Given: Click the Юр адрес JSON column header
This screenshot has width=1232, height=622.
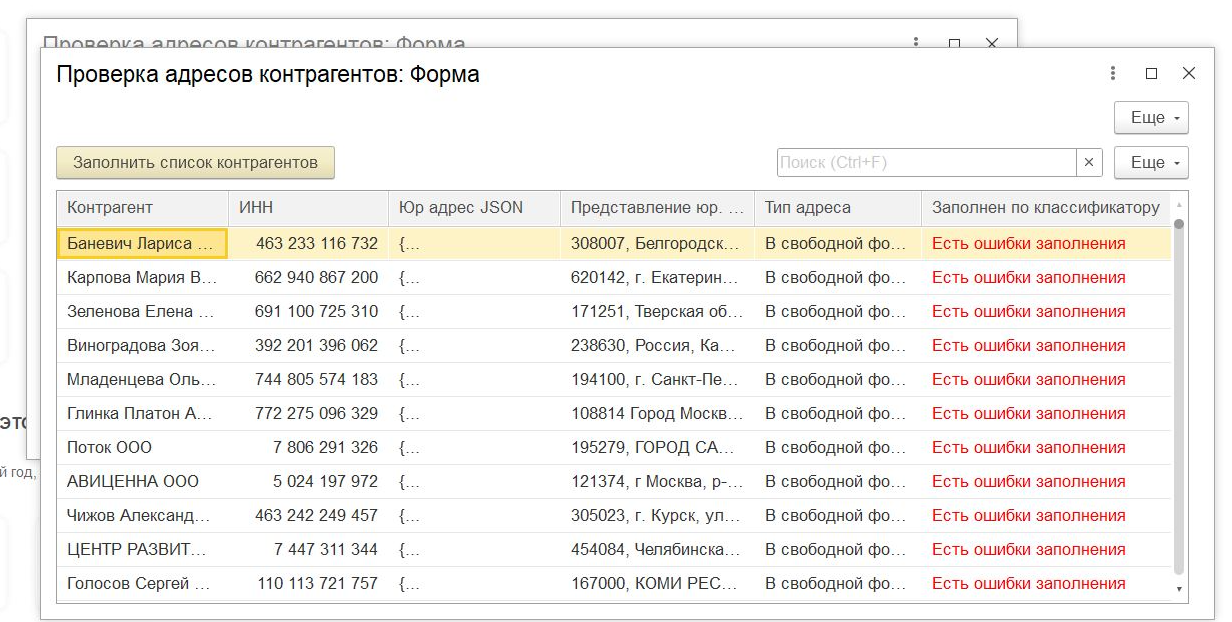Looking at the screenshot, I should click(x=473, y=208).
